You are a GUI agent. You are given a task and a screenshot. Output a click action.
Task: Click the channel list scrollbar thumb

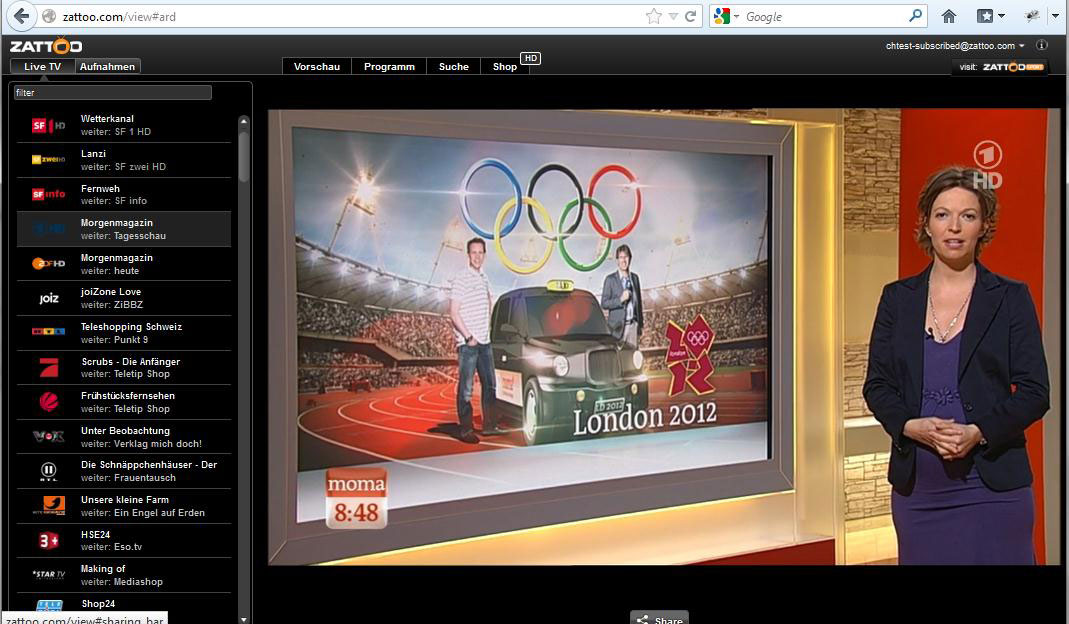243,155
